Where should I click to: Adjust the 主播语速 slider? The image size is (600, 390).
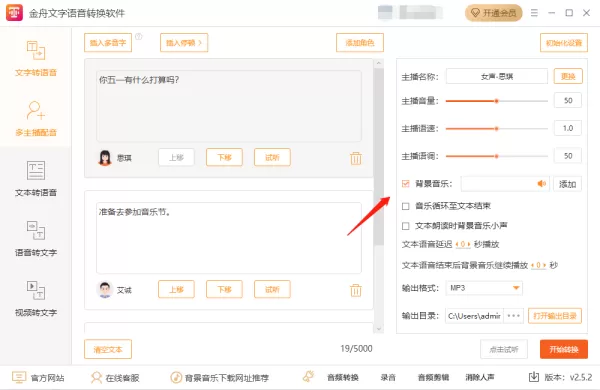pyautogui.click(x=497, y=129)
